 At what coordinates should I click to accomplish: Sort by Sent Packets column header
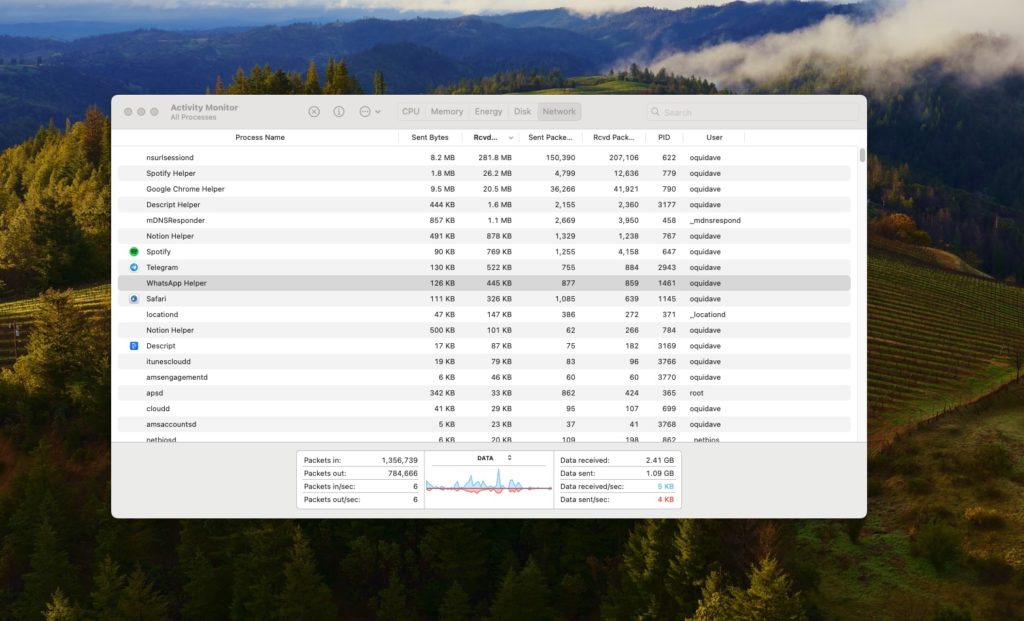click(x=550, y=137)
